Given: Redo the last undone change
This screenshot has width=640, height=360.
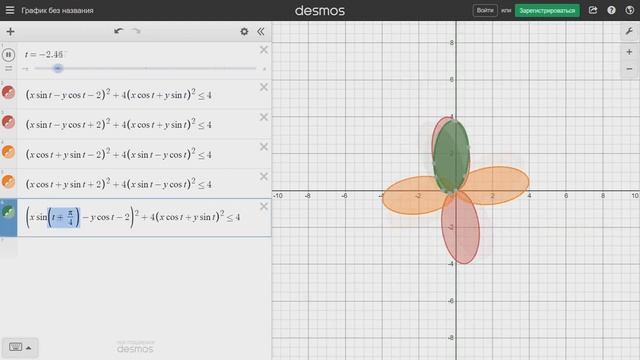Looking at the screenshot, I should [136, 31].
